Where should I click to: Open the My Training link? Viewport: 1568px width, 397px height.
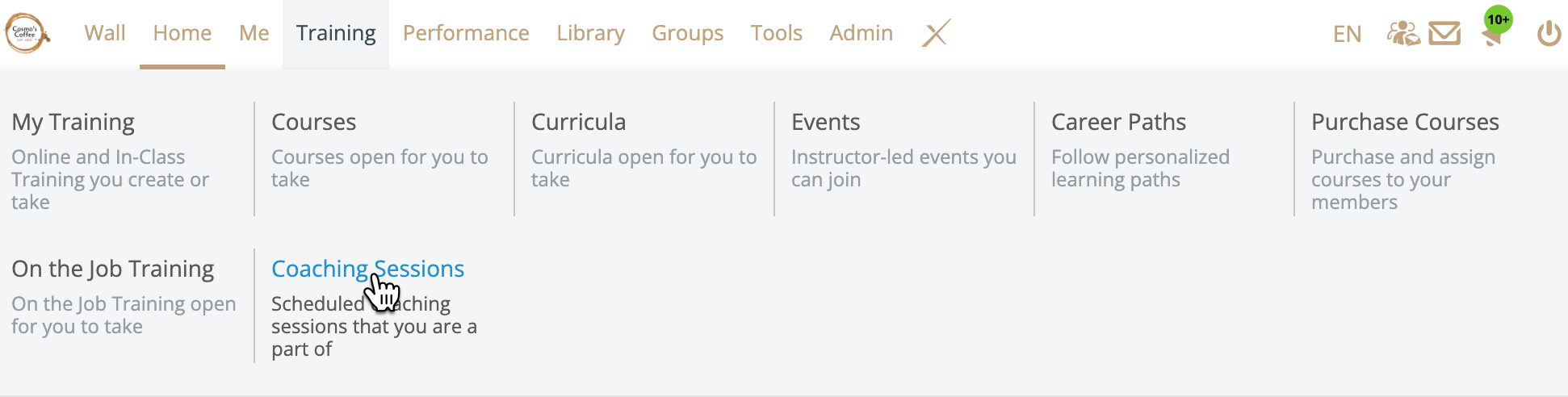73,122
